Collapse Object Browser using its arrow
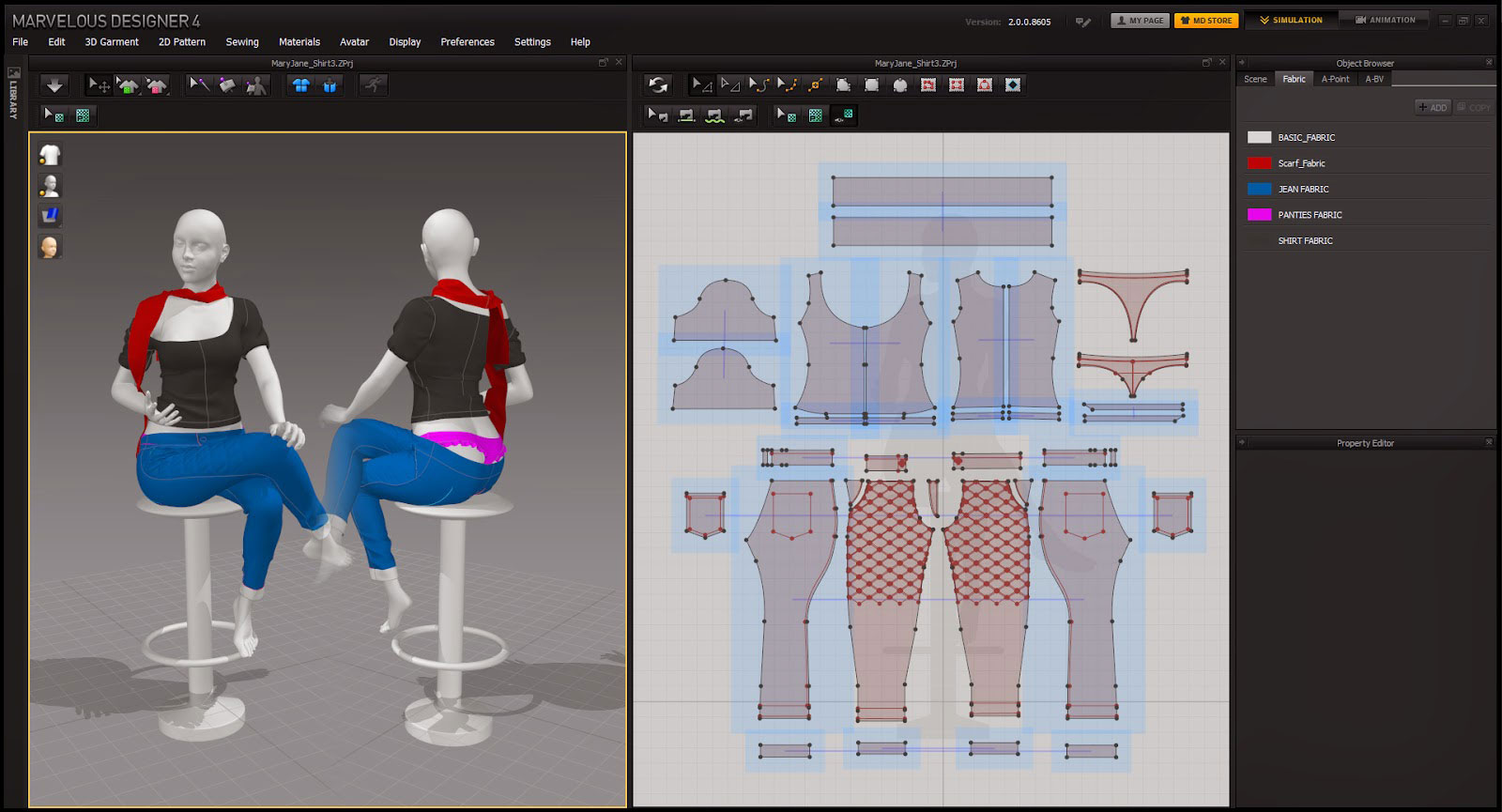 click(1242, 63)
